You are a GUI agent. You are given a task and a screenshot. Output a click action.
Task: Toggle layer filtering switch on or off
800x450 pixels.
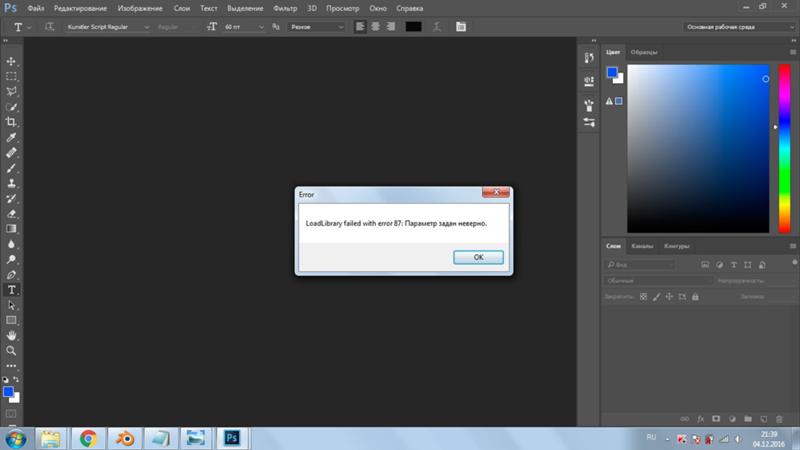(794, 262)
